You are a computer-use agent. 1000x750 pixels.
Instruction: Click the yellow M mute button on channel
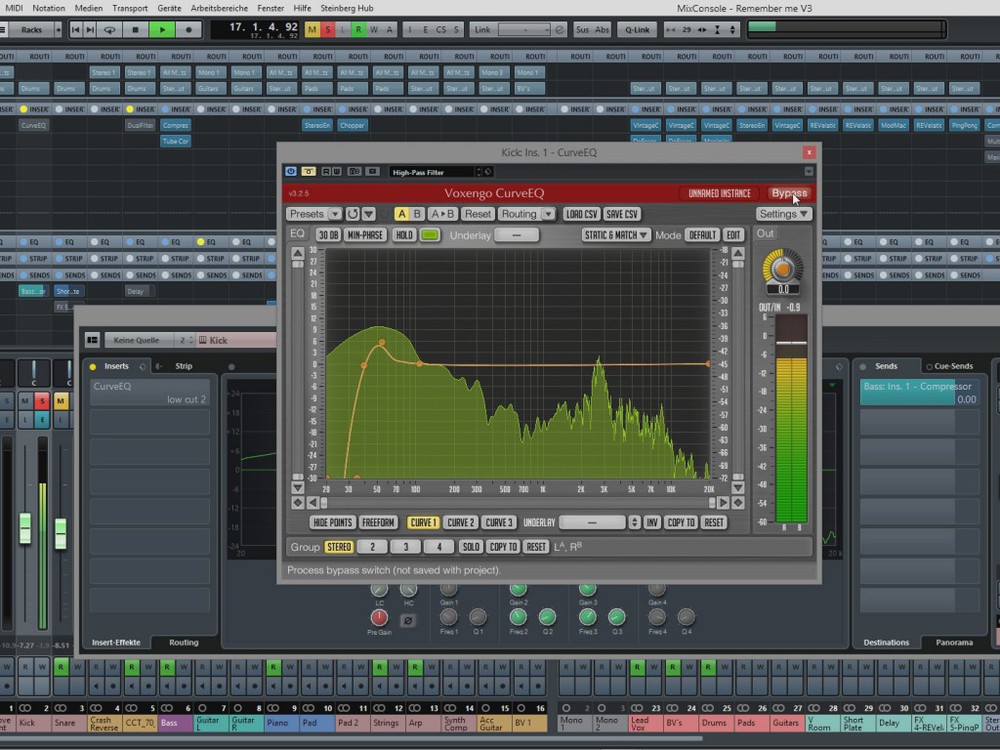tap(61, 401)
